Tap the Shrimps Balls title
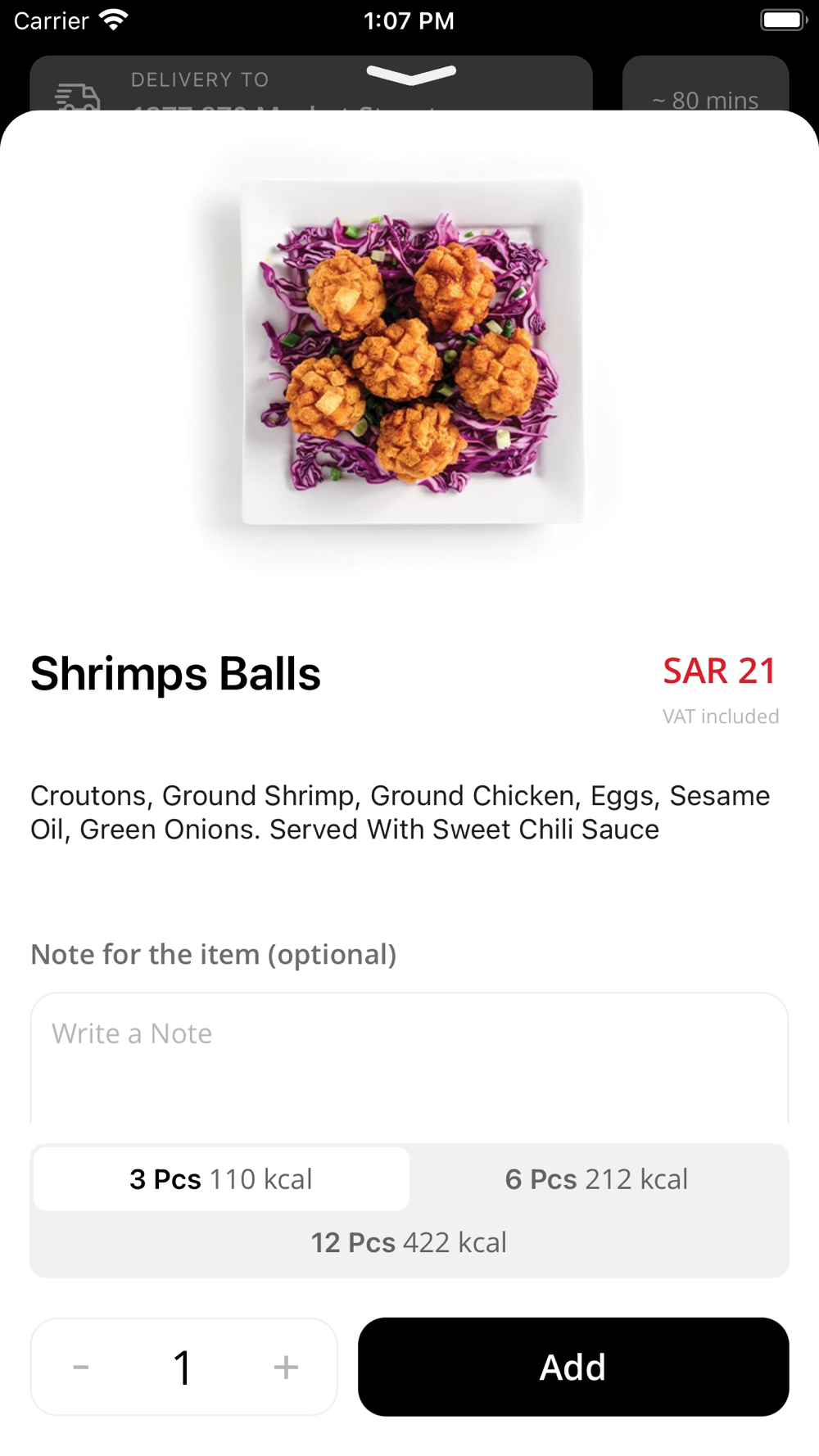The width and height of the screenshot is (819, 1456). (175, 674)
